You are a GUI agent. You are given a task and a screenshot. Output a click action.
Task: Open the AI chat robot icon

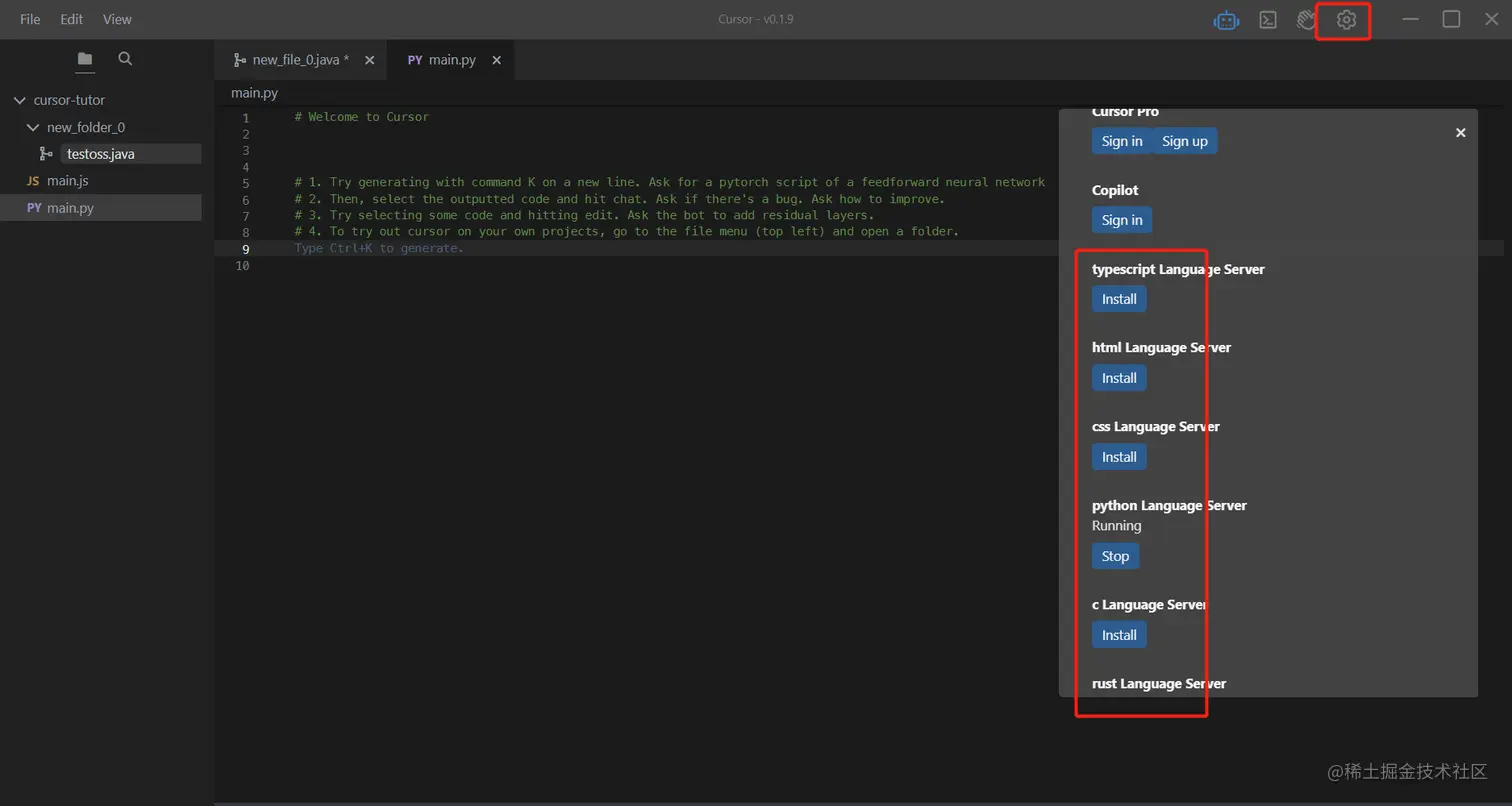(1227, 20)
